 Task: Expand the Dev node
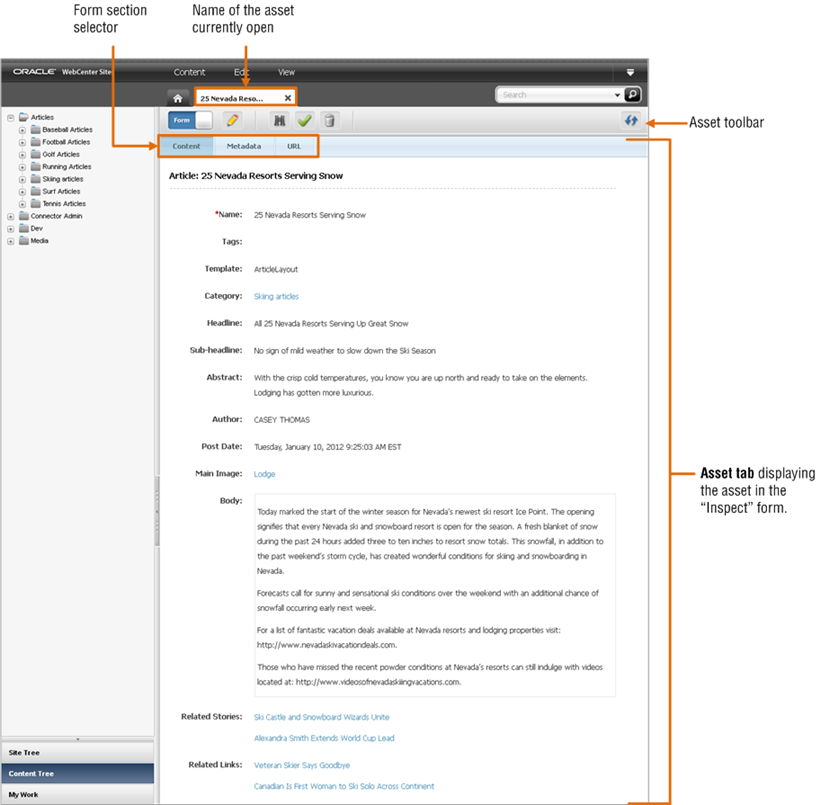[x=10, y=229]
